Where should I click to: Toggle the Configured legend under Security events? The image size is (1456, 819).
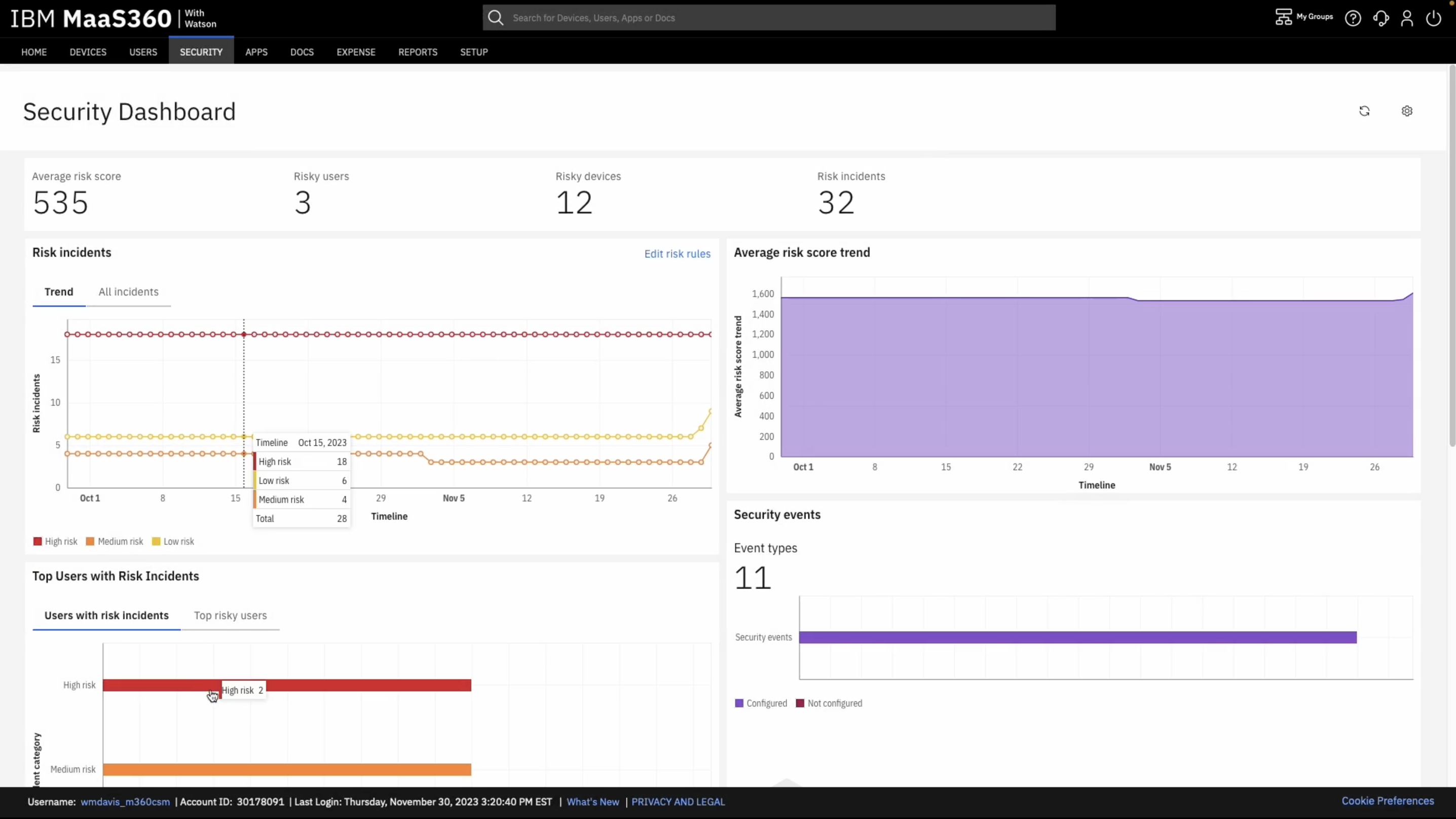pos(761,703)
